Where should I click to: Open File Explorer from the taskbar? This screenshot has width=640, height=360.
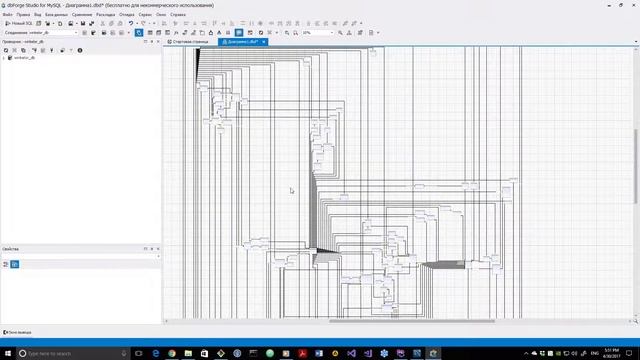pos(188,353)
